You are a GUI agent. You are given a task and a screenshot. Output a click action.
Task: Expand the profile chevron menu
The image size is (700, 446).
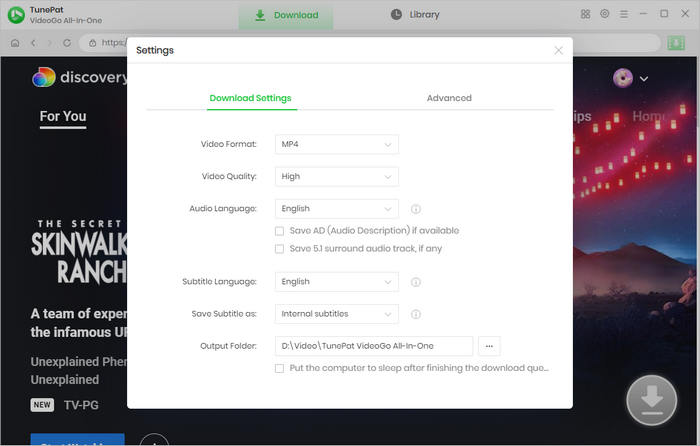pos(644,79)
